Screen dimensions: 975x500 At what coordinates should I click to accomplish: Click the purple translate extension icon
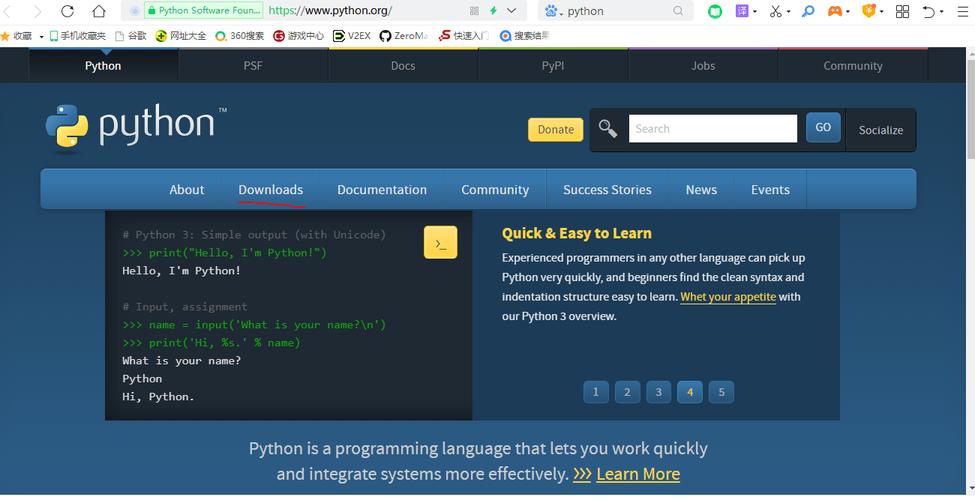[x=742, y=11]
